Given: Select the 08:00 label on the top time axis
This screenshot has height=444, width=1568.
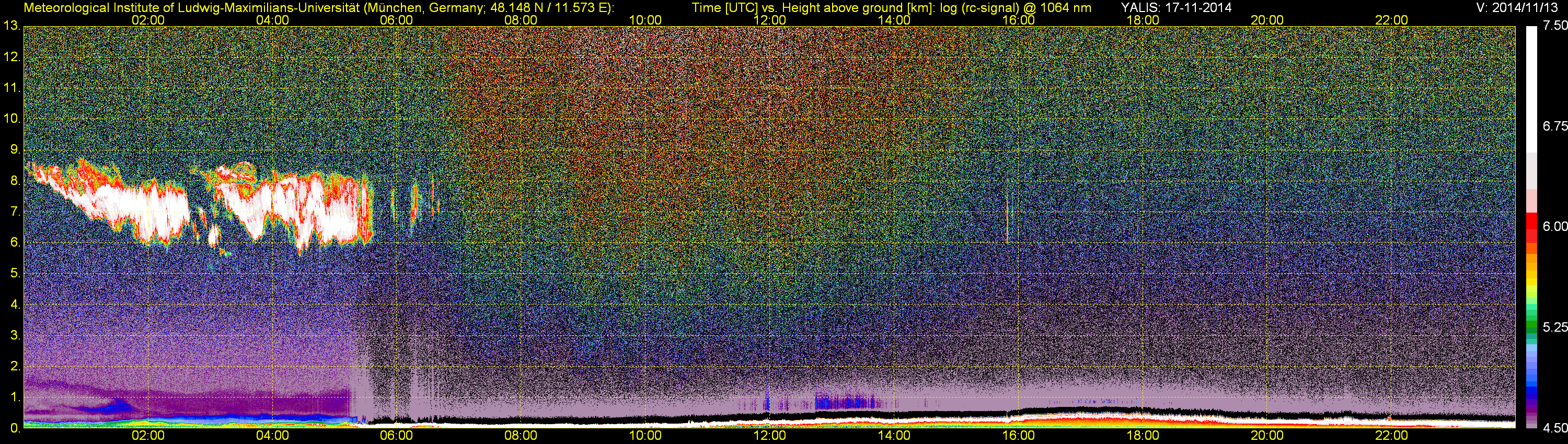Looking at the screenshot, I should 521,20.
